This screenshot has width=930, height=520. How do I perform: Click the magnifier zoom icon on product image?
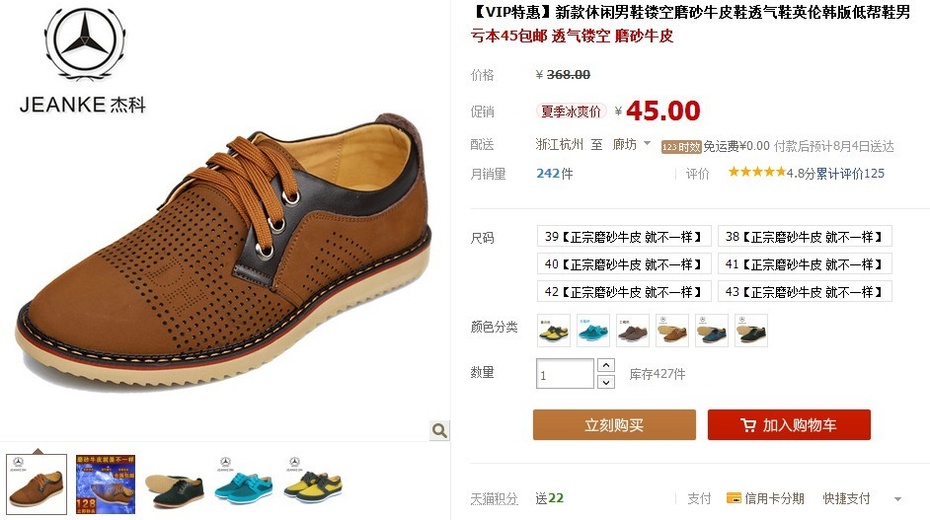[x=439, y=430]
